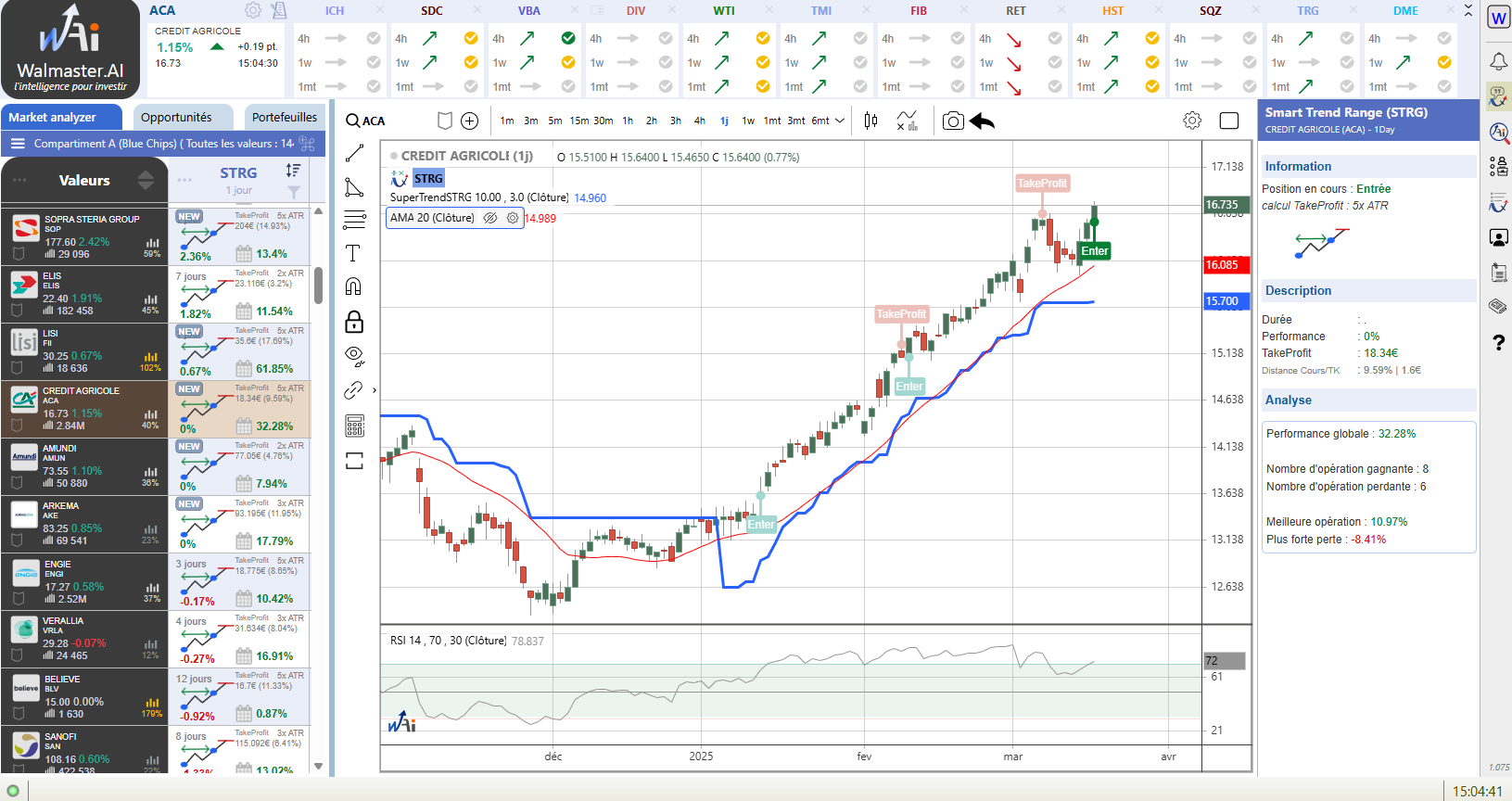Screen dimensions: 1512x801
Task: Select the 4h timeframe
Action: [x=700, y=121]
